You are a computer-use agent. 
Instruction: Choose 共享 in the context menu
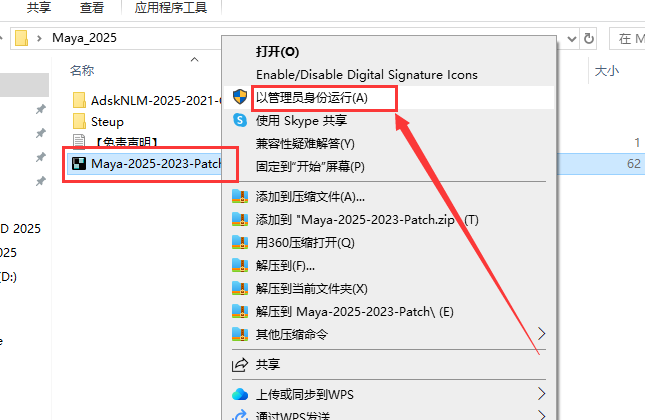tap(268, 364)
